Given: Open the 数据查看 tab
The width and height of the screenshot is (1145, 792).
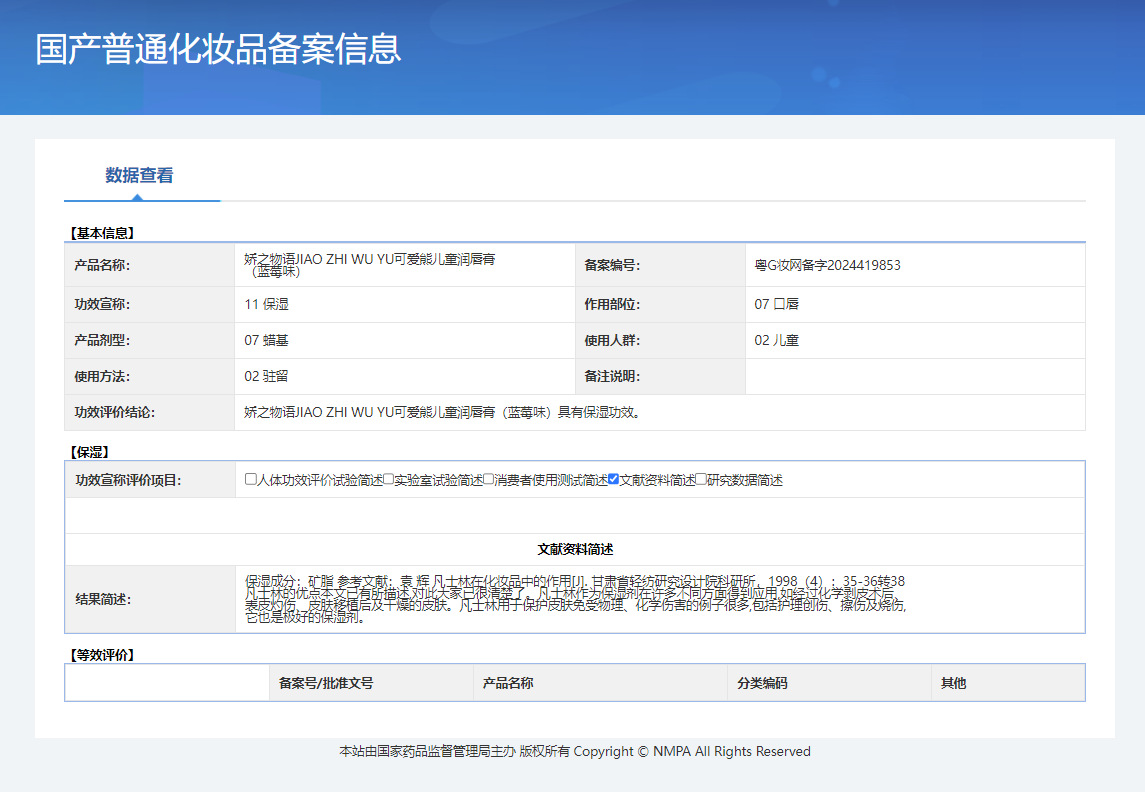Looking at the screenshot, I should pos(140,176).
